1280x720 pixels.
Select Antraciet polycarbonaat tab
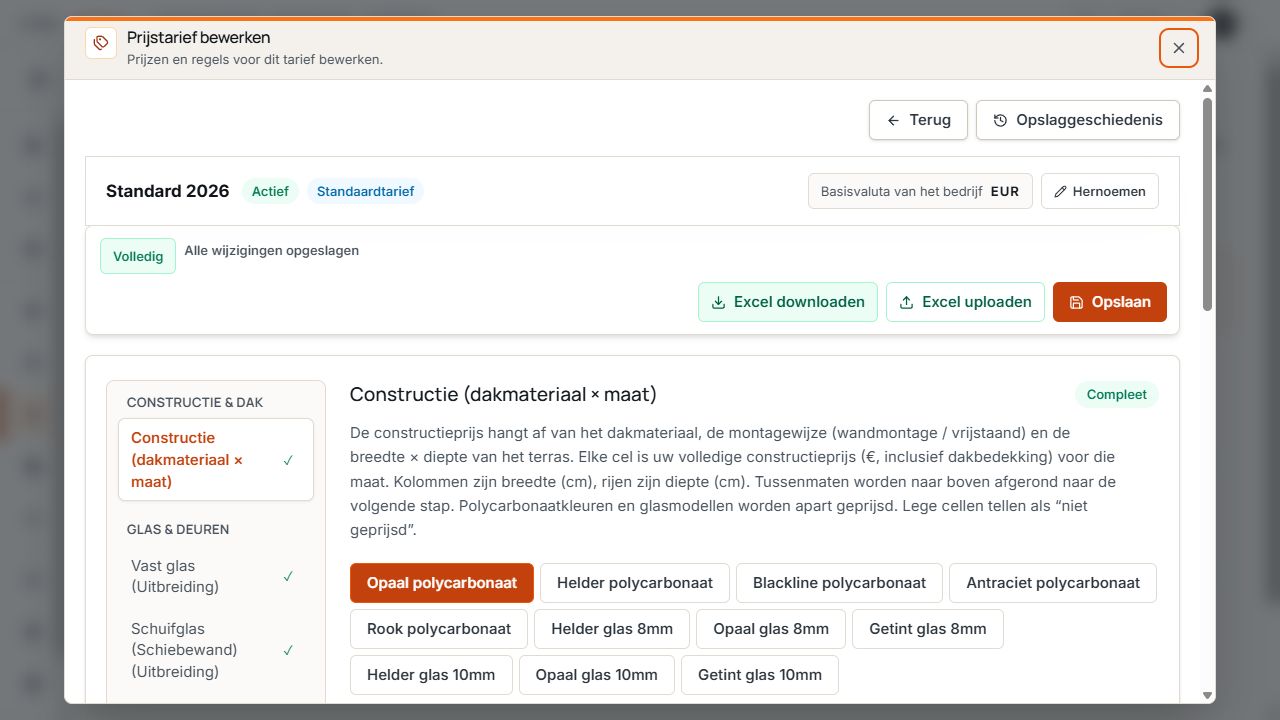(x=1053, y=583)
